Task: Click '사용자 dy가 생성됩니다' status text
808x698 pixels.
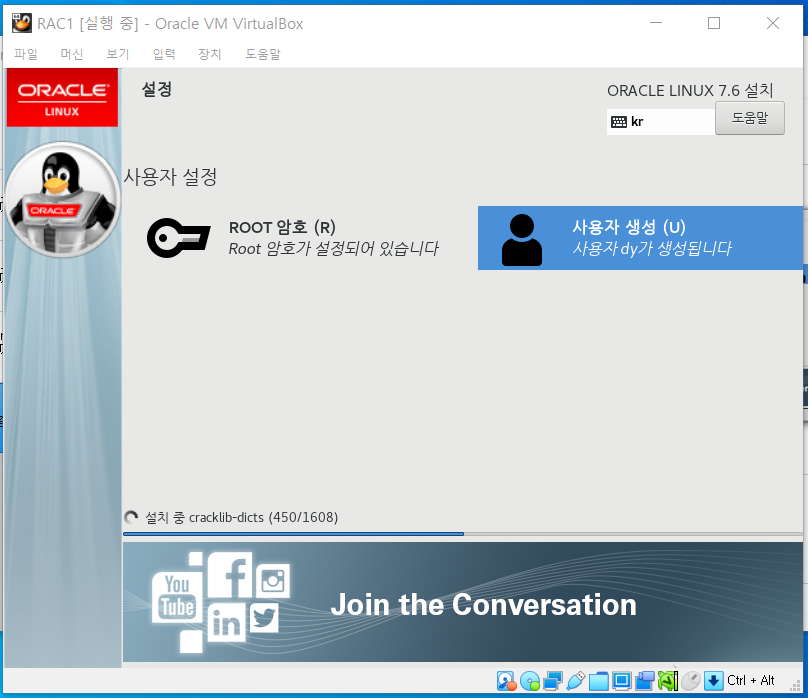Action: (652, 249)
